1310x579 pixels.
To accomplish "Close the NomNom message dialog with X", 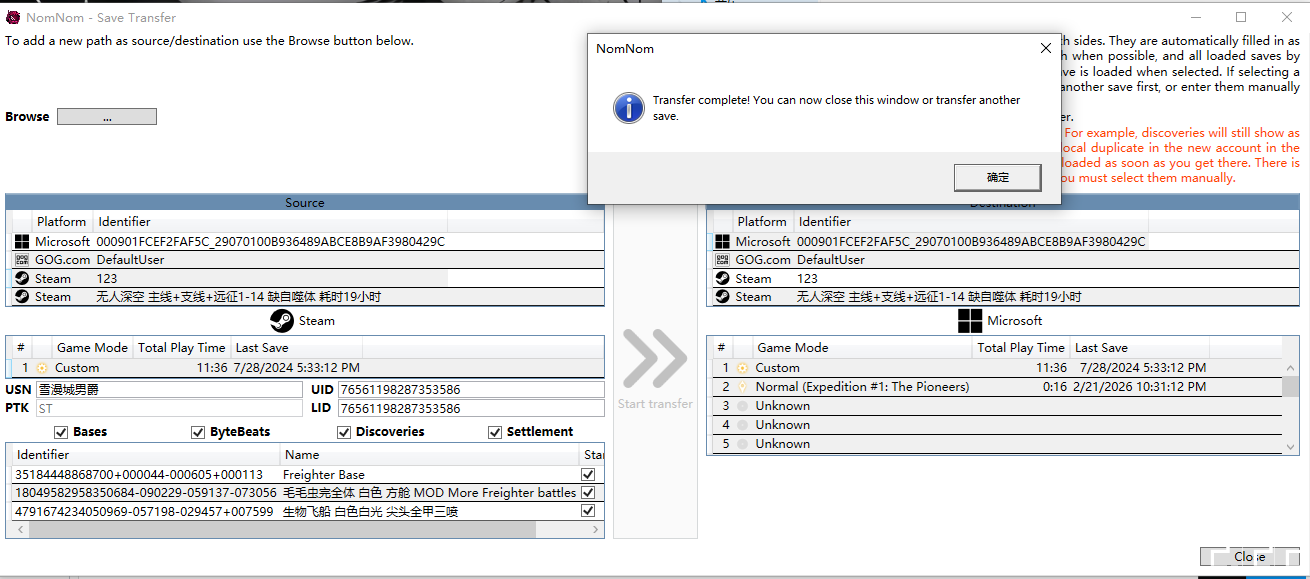I will point(1046,48).
